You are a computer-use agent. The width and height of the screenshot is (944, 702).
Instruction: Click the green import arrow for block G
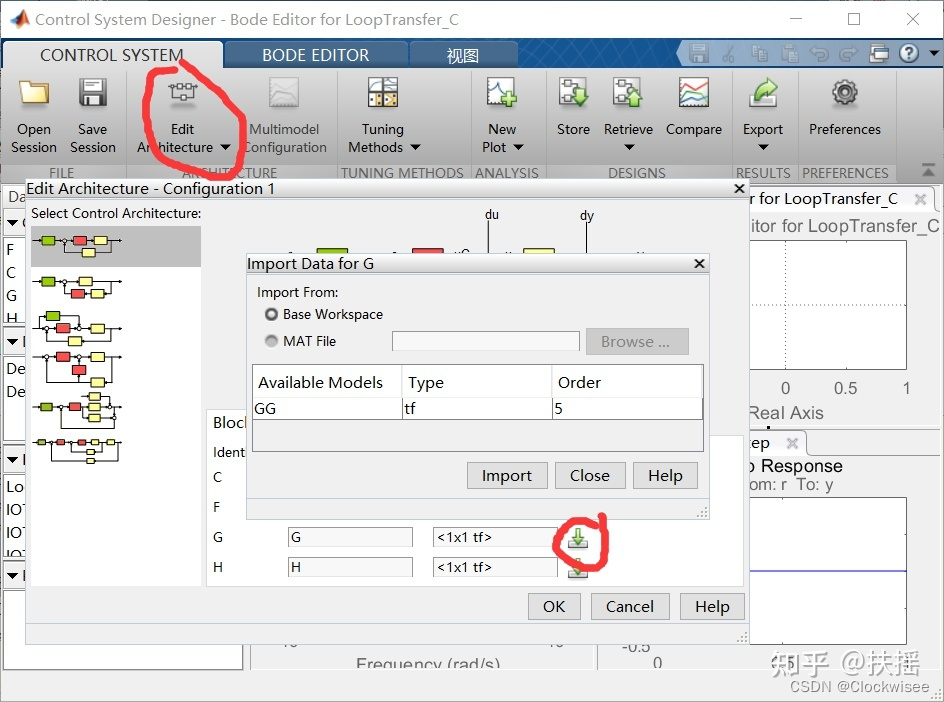tap(577, 537)
